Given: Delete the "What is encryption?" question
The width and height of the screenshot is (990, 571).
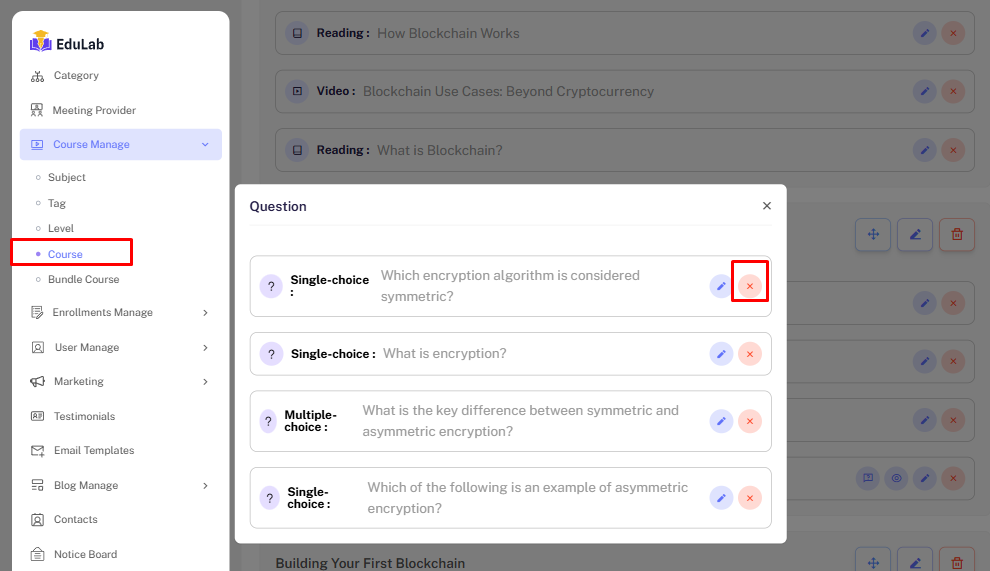Looking at the screenshot, I should [750, 354].
